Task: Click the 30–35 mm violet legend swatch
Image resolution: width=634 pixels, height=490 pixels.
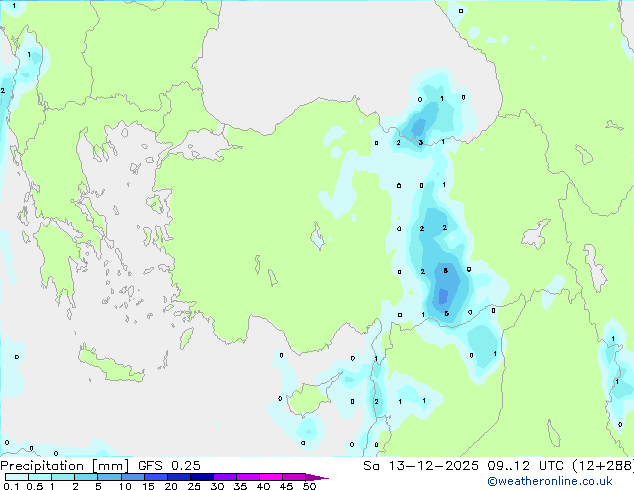Action: (224, 477)
